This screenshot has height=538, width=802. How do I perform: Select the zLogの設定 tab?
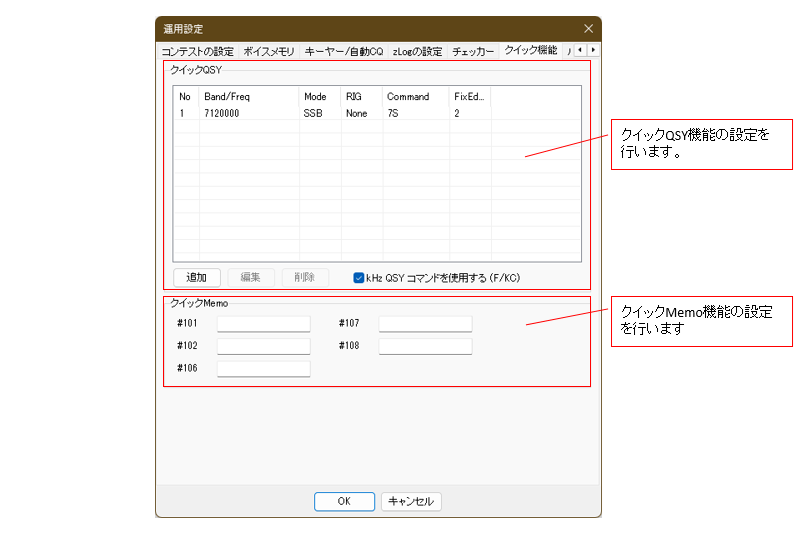[x=417, y=52]
